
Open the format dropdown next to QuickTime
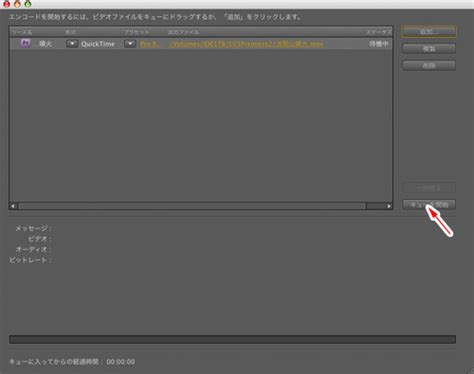[72, 44]
